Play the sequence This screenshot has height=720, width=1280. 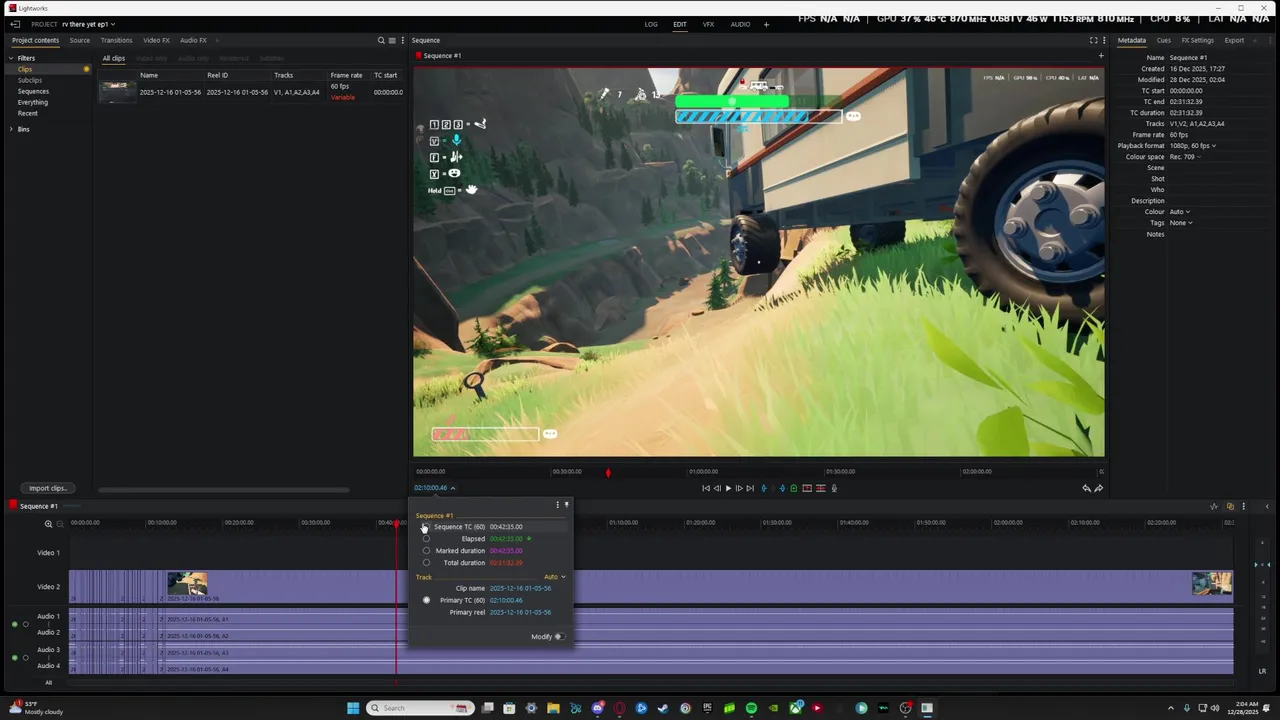click(728, 488)
